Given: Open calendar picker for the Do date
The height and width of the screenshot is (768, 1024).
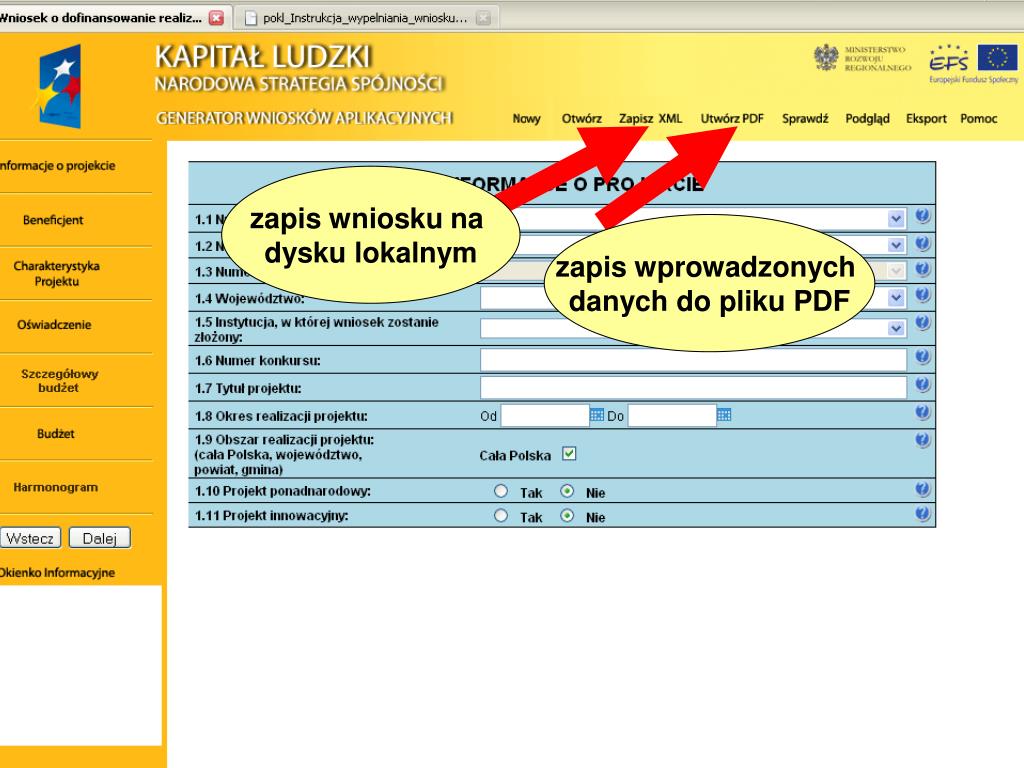Looking at the screenshot, I should pyautogui.click(x=724, y=415).
